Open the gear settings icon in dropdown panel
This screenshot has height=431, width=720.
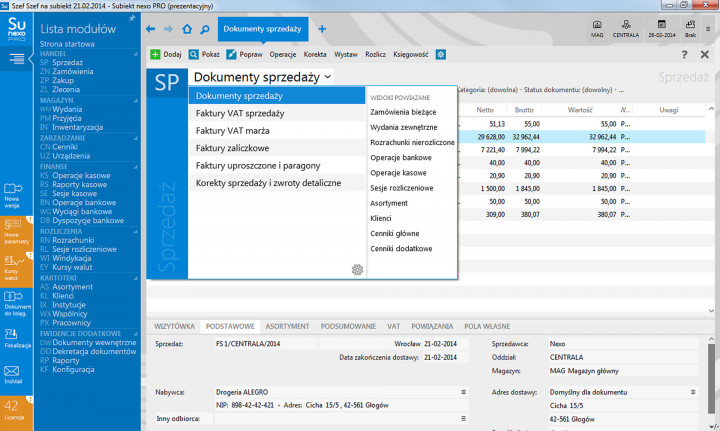pos(357,270)
